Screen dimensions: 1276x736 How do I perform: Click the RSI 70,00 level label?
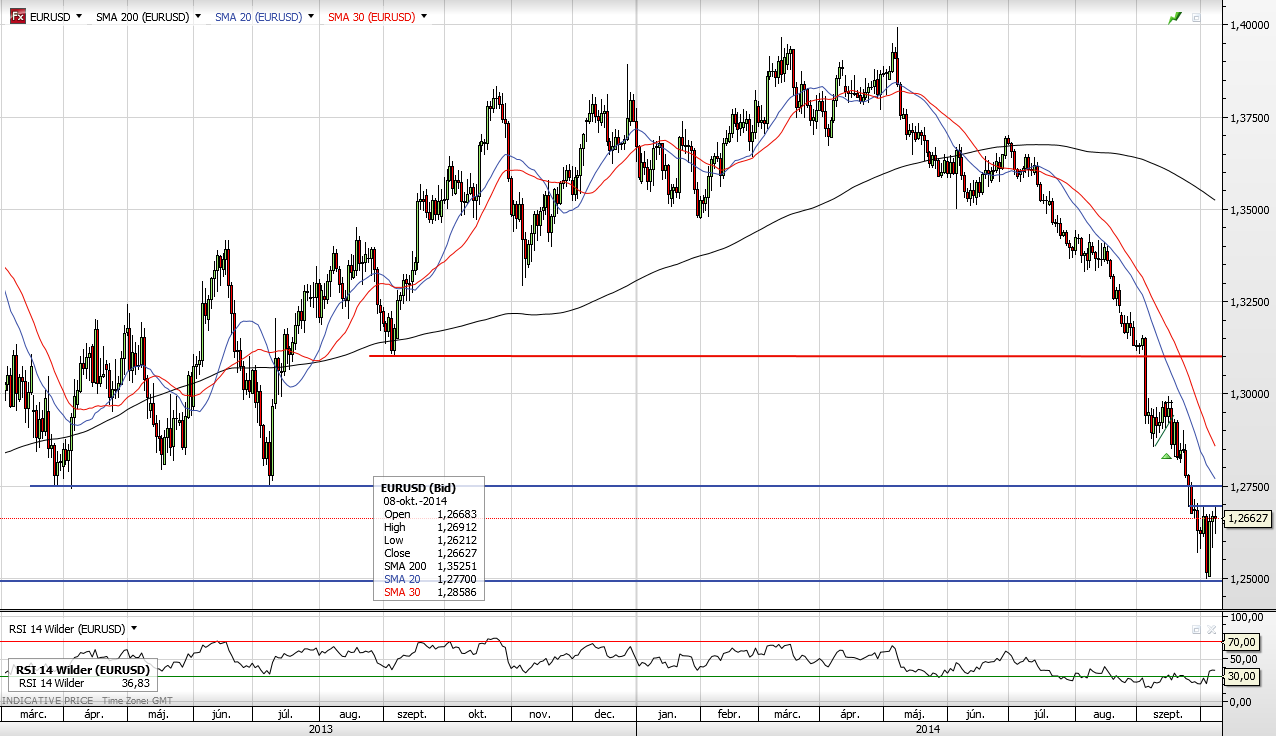1240,642
